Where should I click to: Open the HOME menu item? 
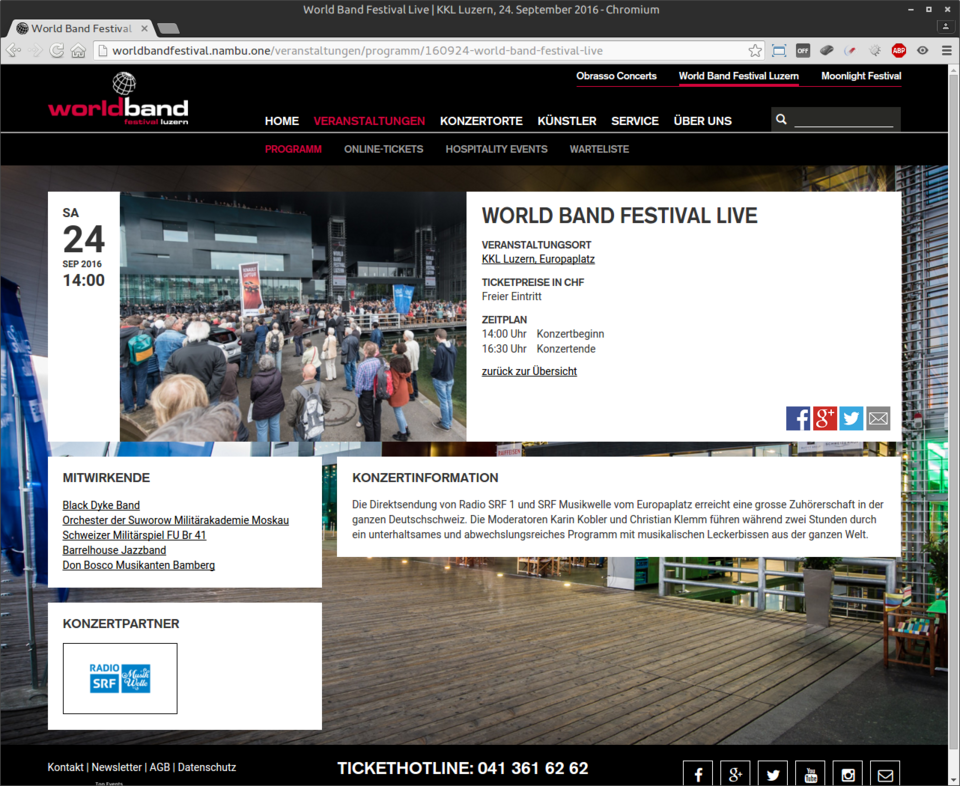(282, 121)
